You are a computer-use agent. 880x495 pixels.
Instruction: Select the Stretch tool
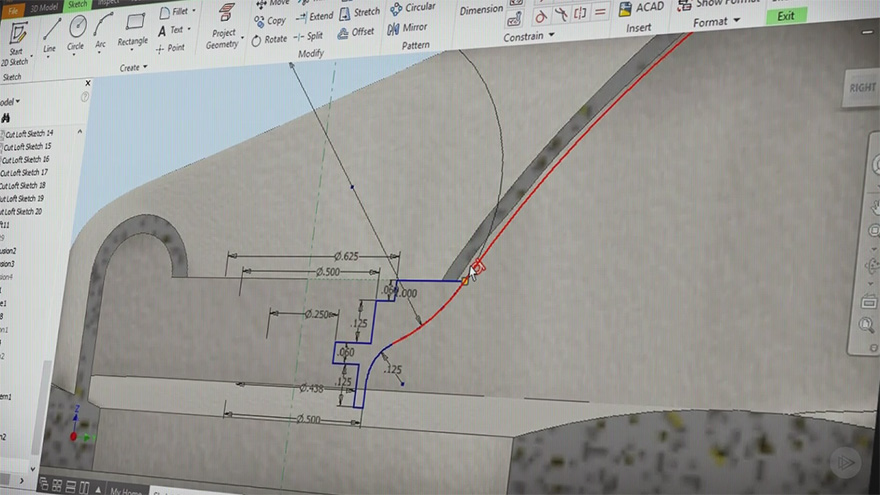coord(360,12)
